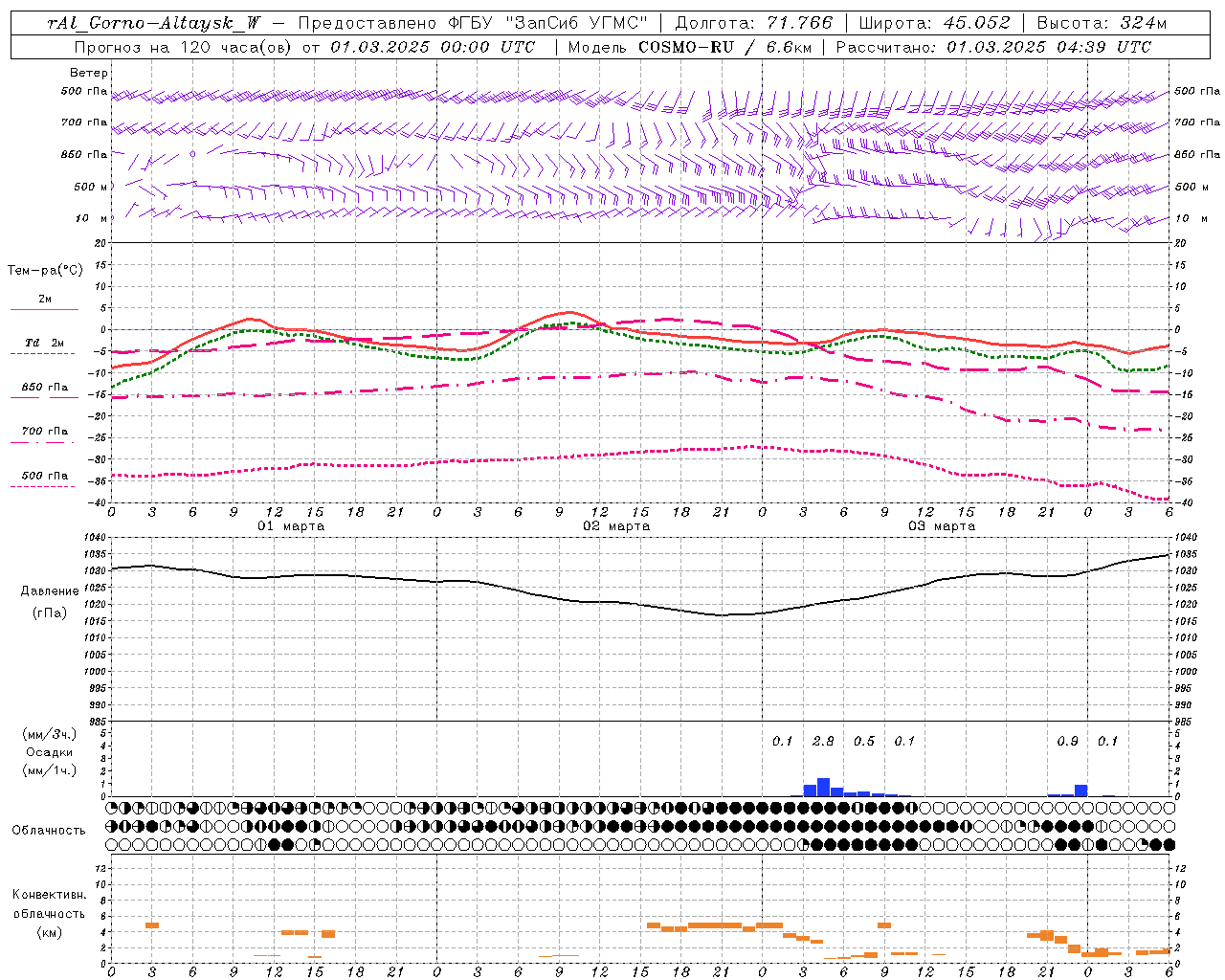The image size is (1225, 980).
Task: Click "Рассчитано: 01.03.2025 04:39 UTC" timestamp
Action: [993, 47]
